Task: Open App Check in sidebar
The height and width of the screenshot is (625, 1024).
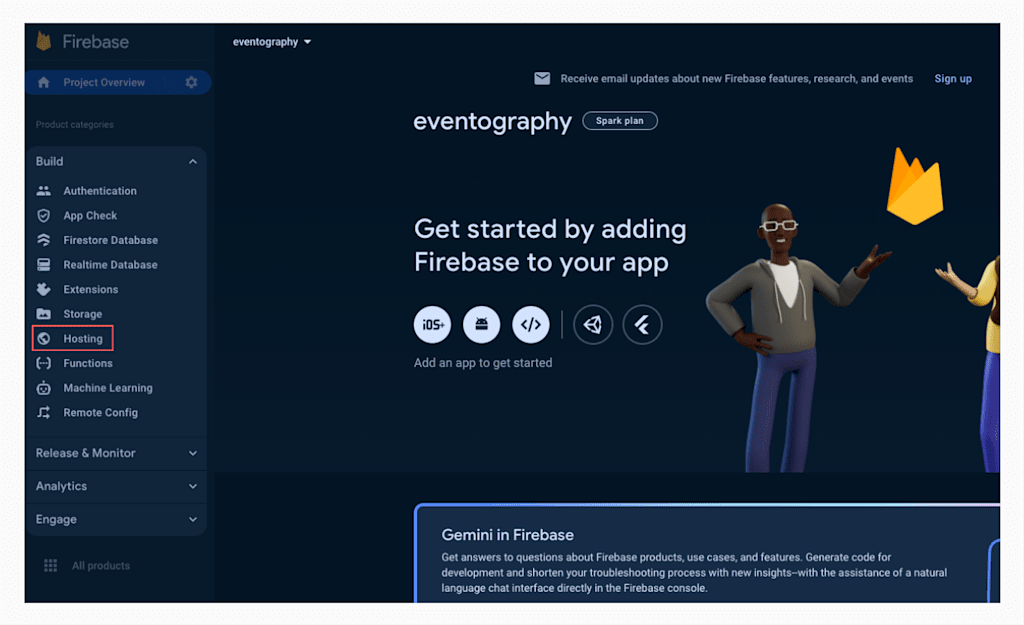Action: 90,216
